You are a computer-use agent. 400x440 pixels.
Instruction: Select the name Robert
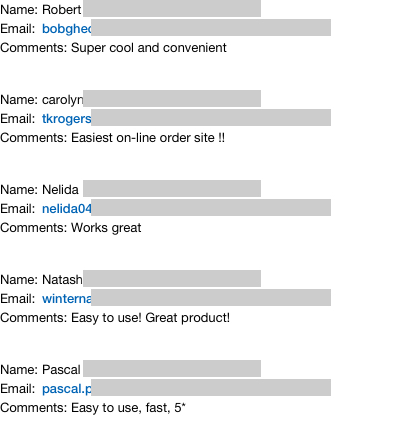point(62,10)
